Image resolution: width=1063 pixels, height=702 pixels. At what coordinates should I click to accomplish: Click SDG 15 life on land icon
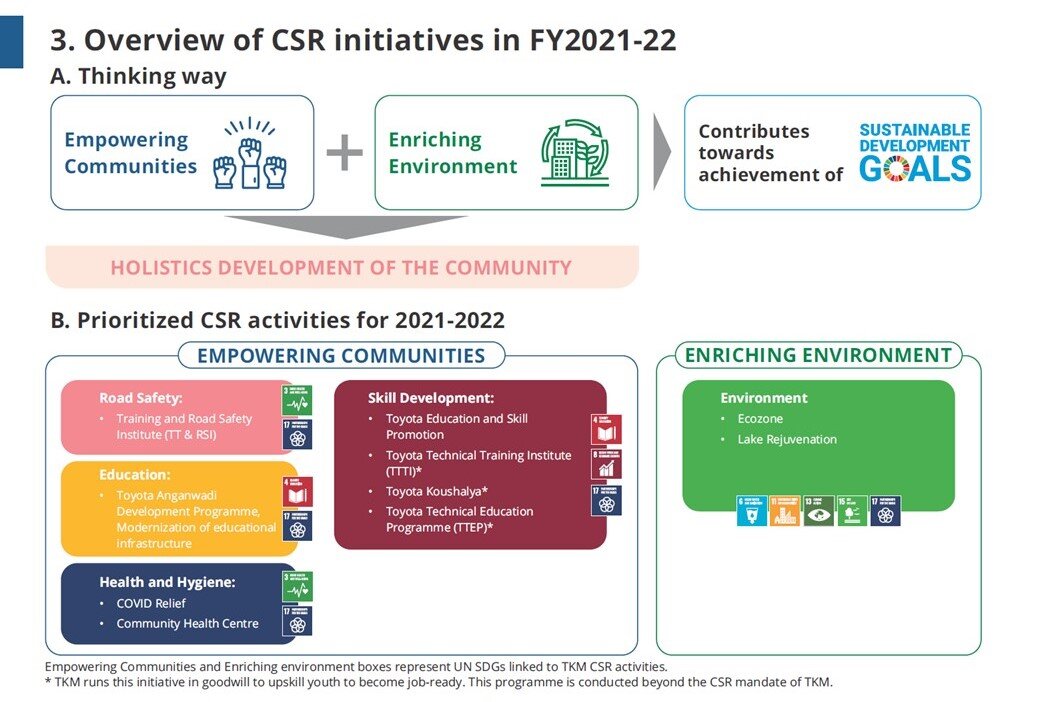[x=852, y=511]
